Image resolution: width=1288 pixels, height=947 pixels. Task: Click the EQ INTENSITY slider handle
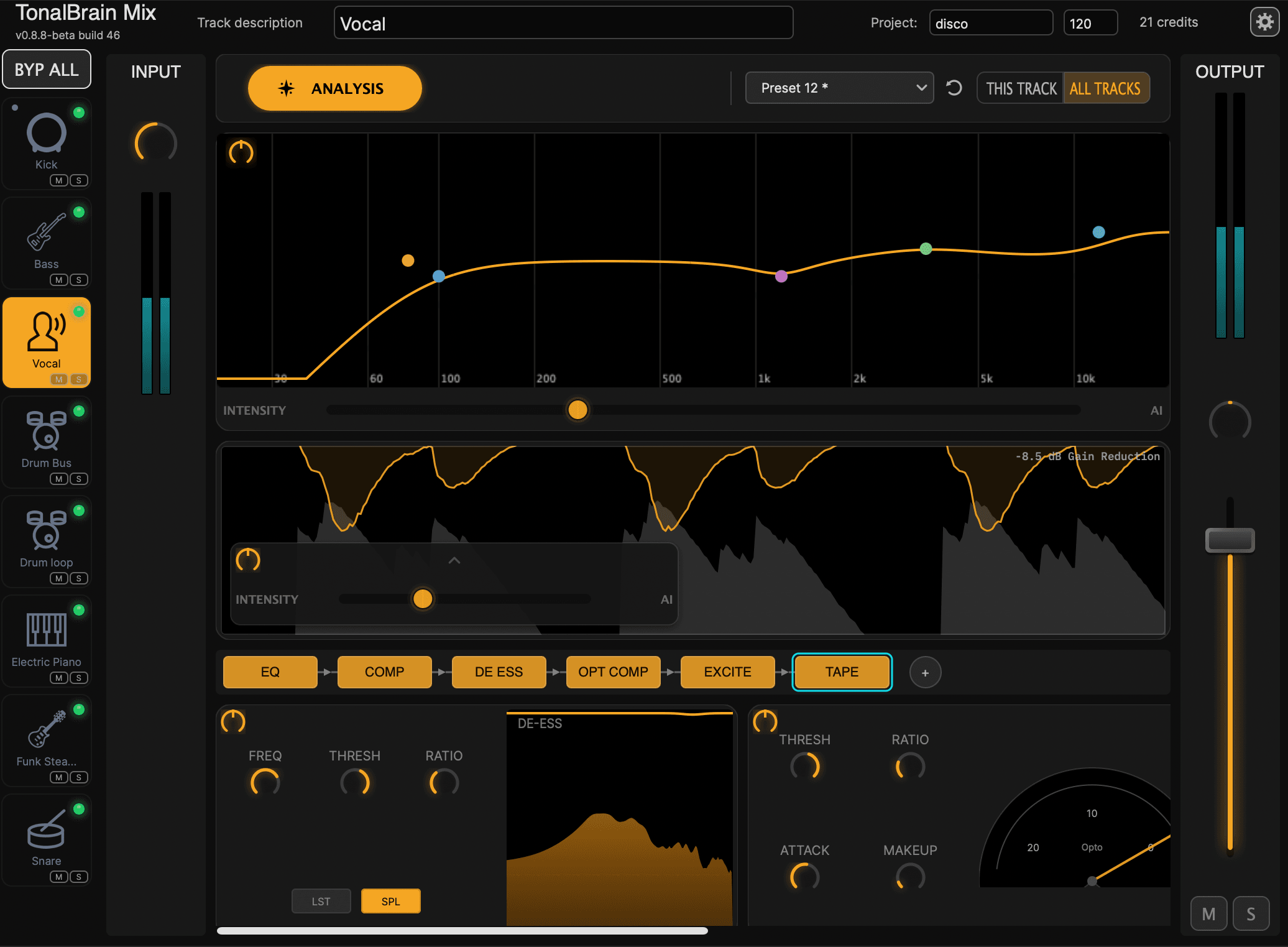point(577,410)
